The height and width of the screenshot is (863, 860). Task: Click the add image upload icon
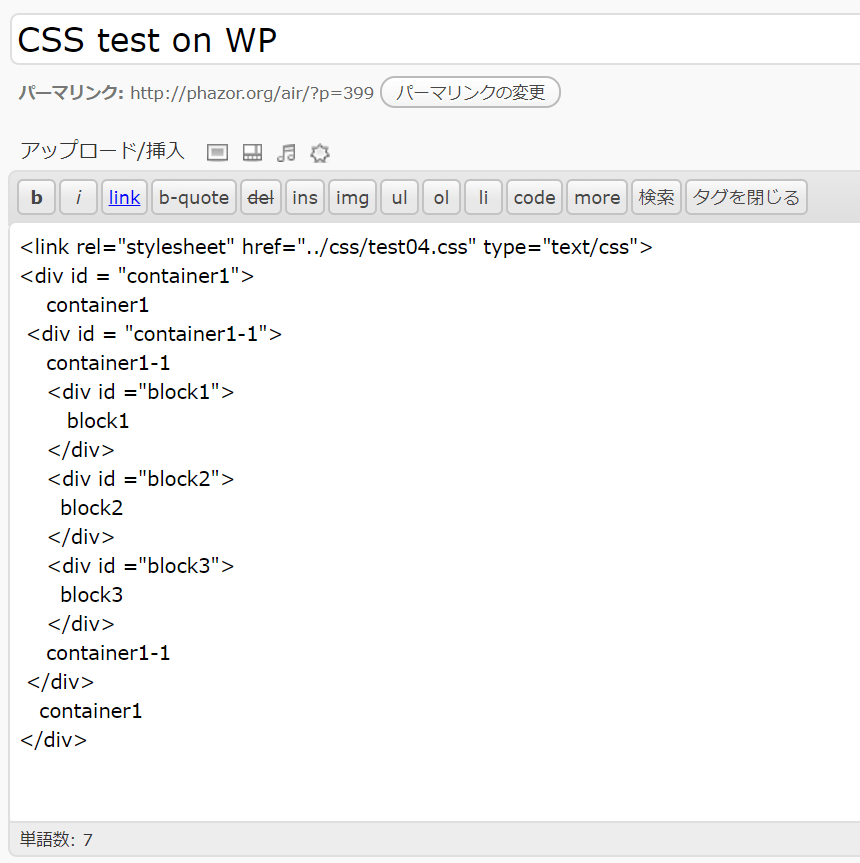[x=218, y=152]
